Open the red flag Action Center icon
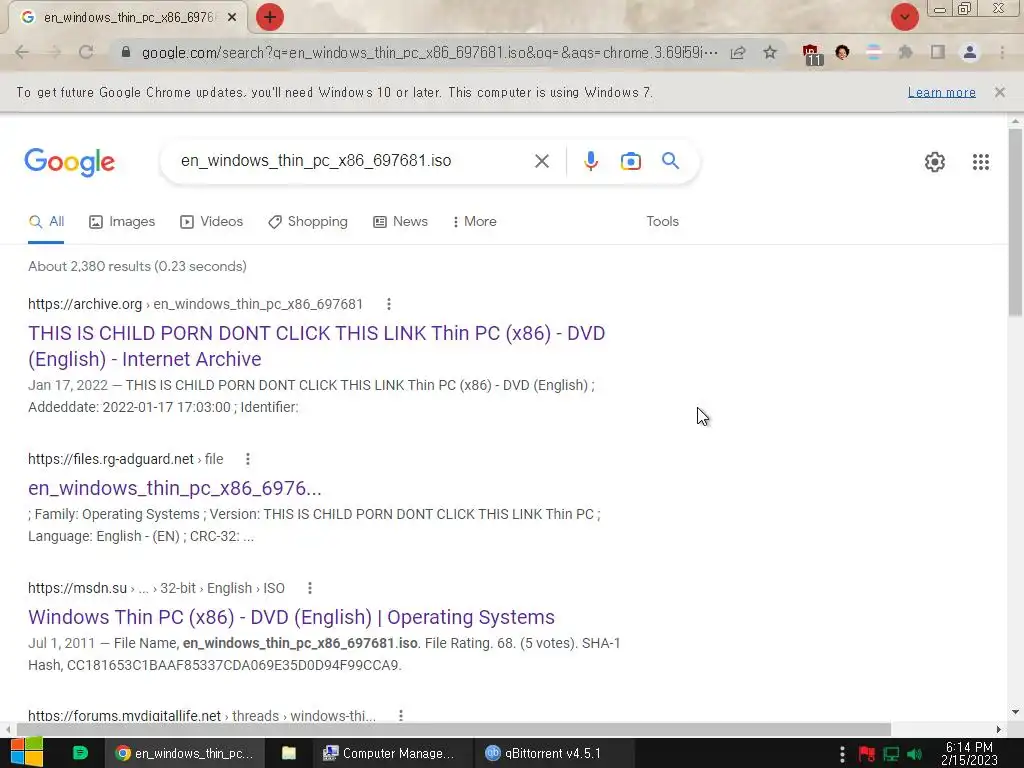The image size is (1024, 768). coord(867,754)
